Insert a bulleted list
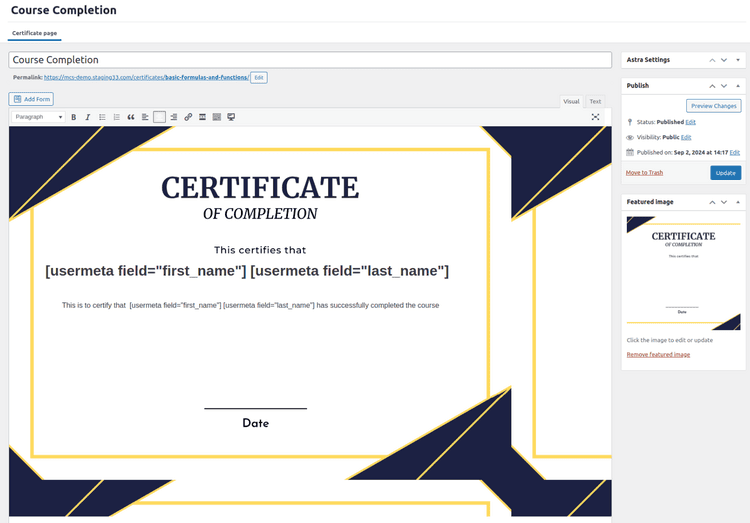 (102, 117)
